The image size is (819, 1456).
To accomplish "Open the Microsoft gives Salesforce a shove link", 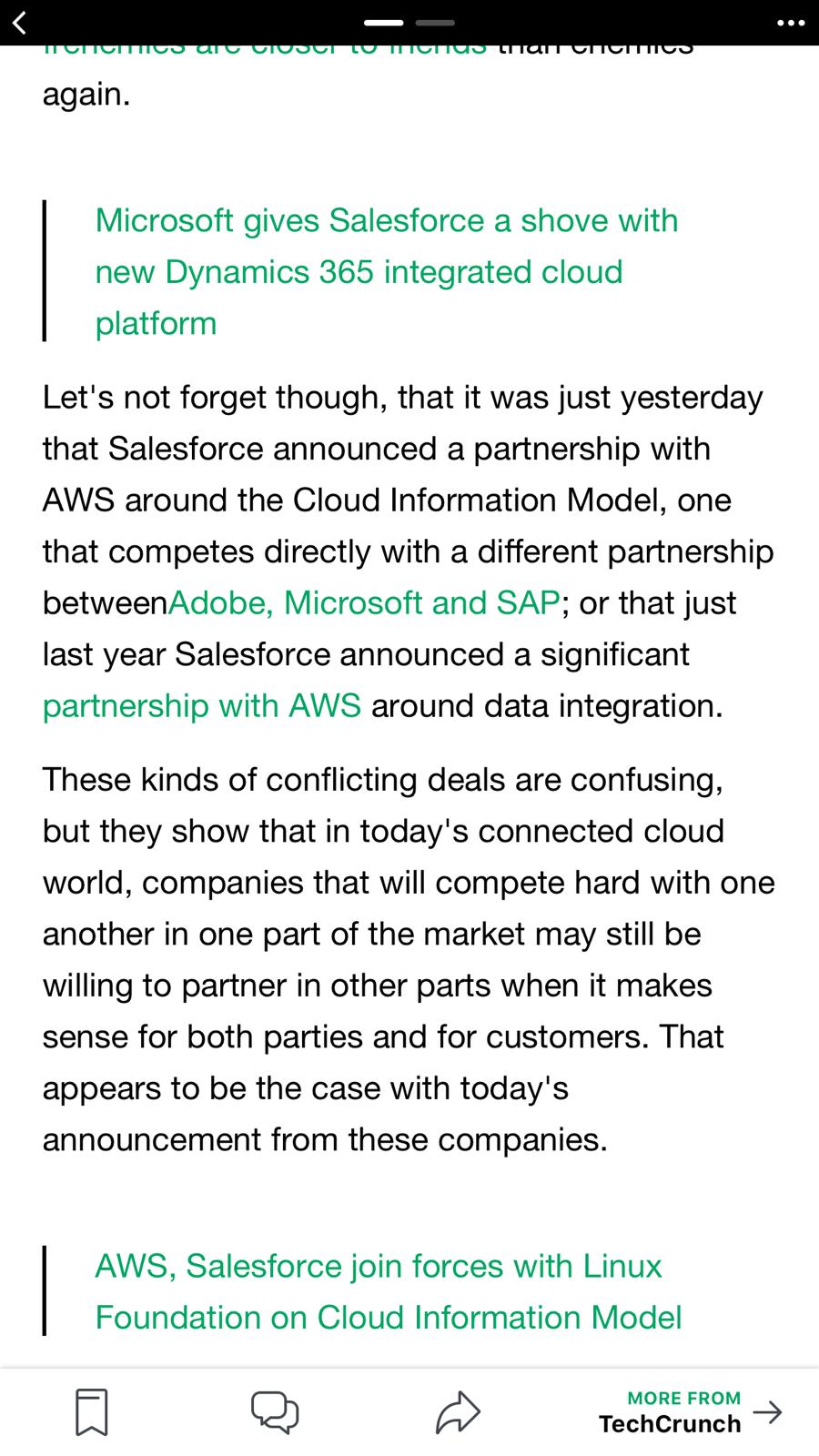I will click(386, 271).
